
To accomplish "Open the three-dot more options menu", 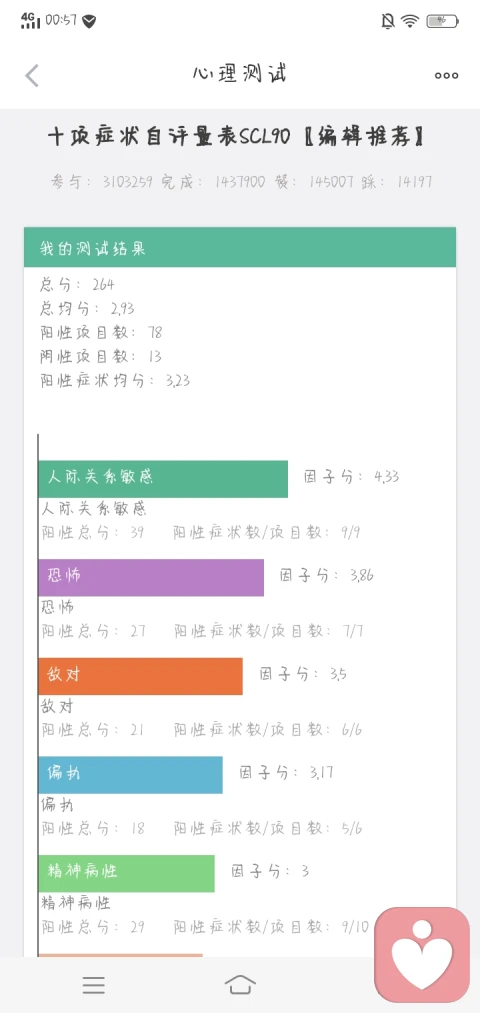I will 446,76.
